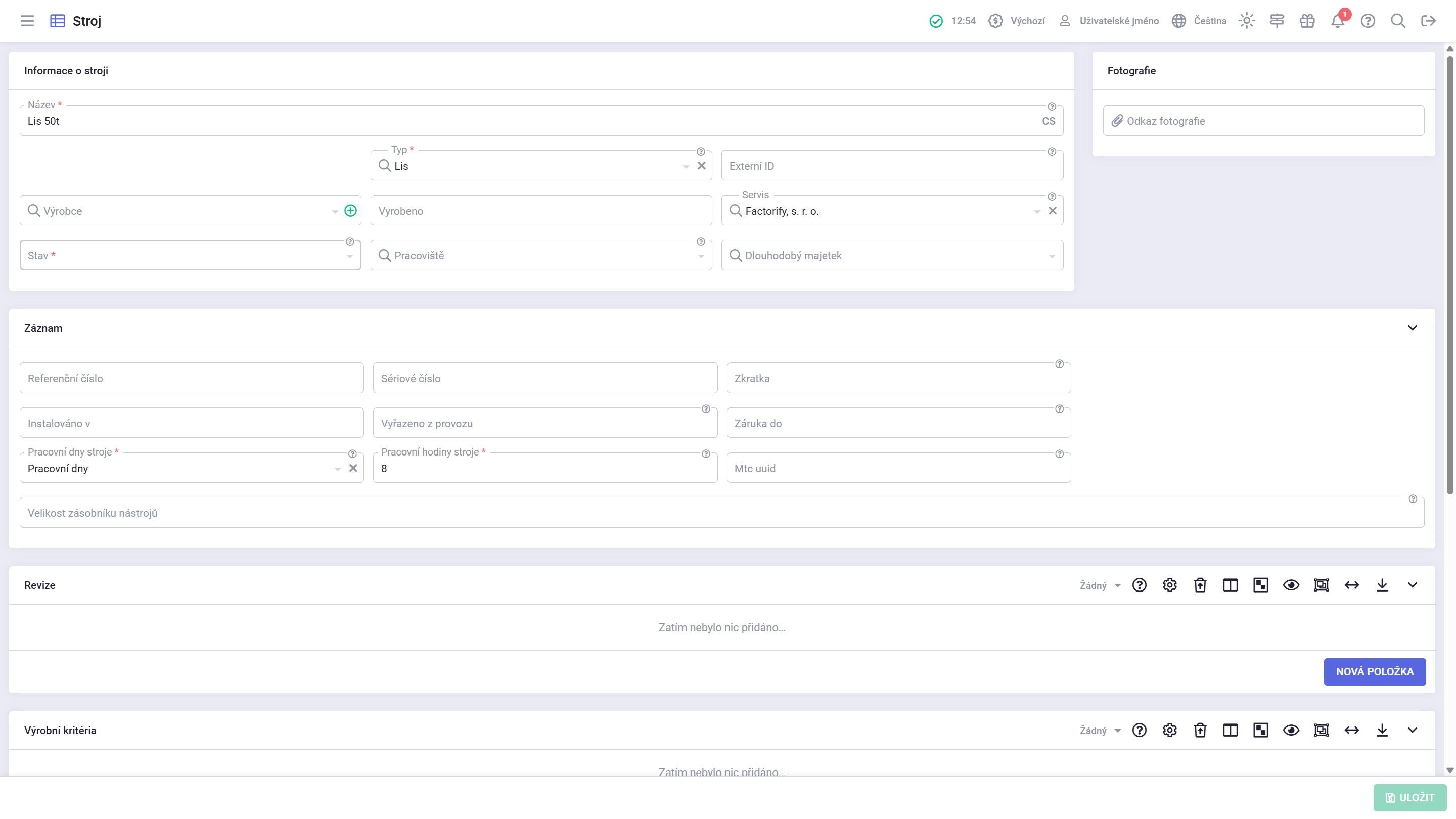The width and height of the screenshot is (1456, 819).
Task: Toggle visibility eye icon in Výrobní kritéria
Action: coord(1291,730)
